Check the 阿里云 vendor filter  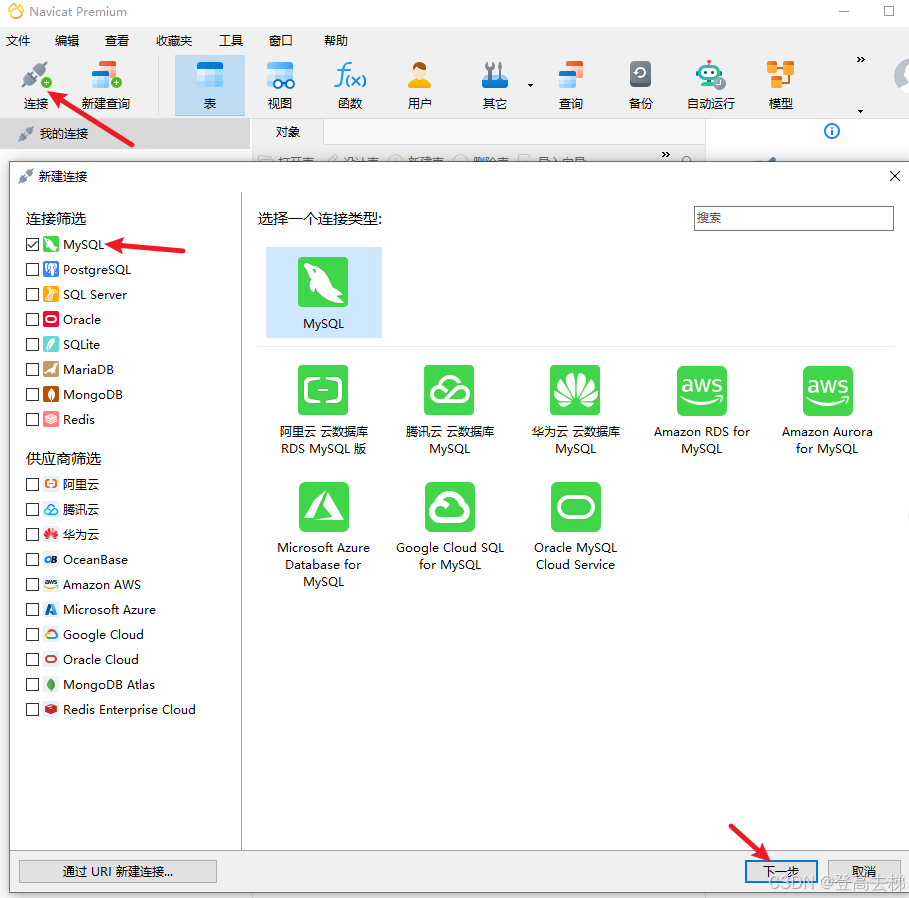(x=32, y=484)
